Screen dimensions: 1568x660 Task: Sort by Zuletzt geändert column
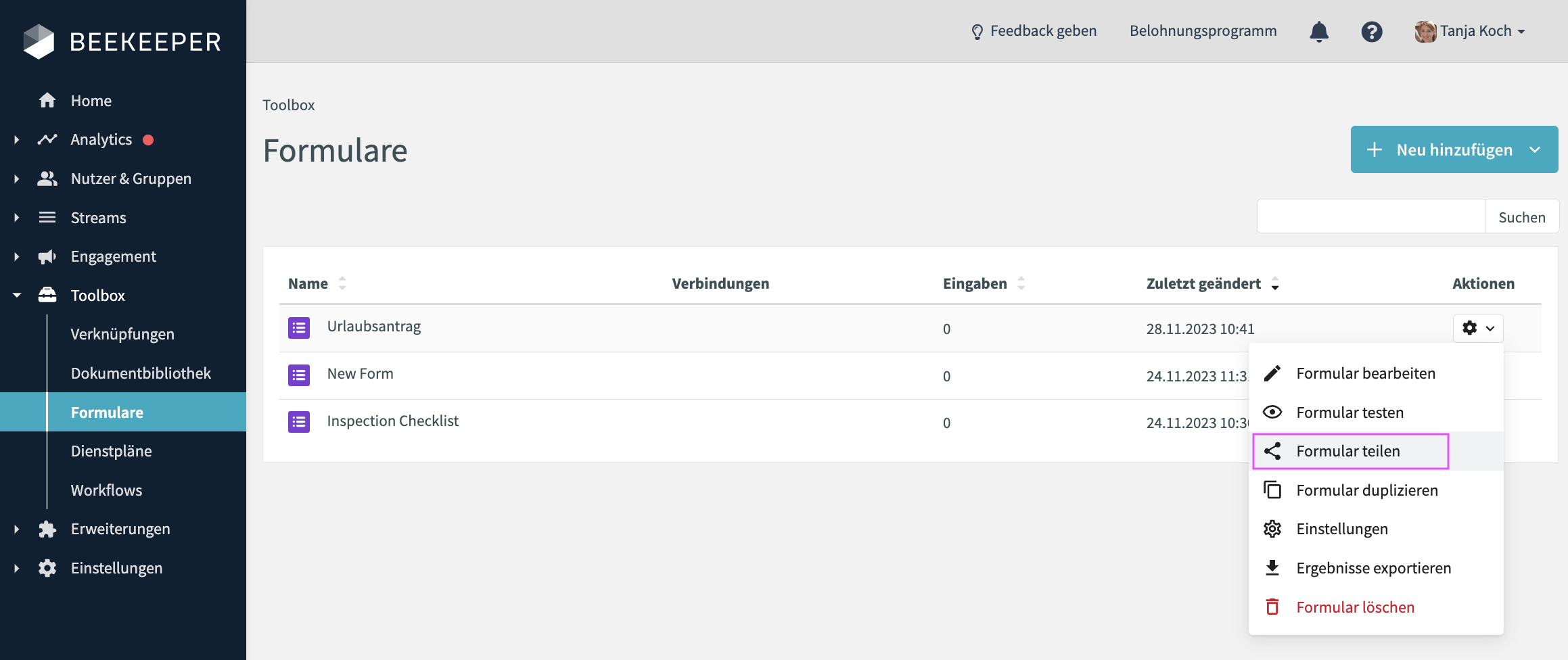click(1274, 283)
